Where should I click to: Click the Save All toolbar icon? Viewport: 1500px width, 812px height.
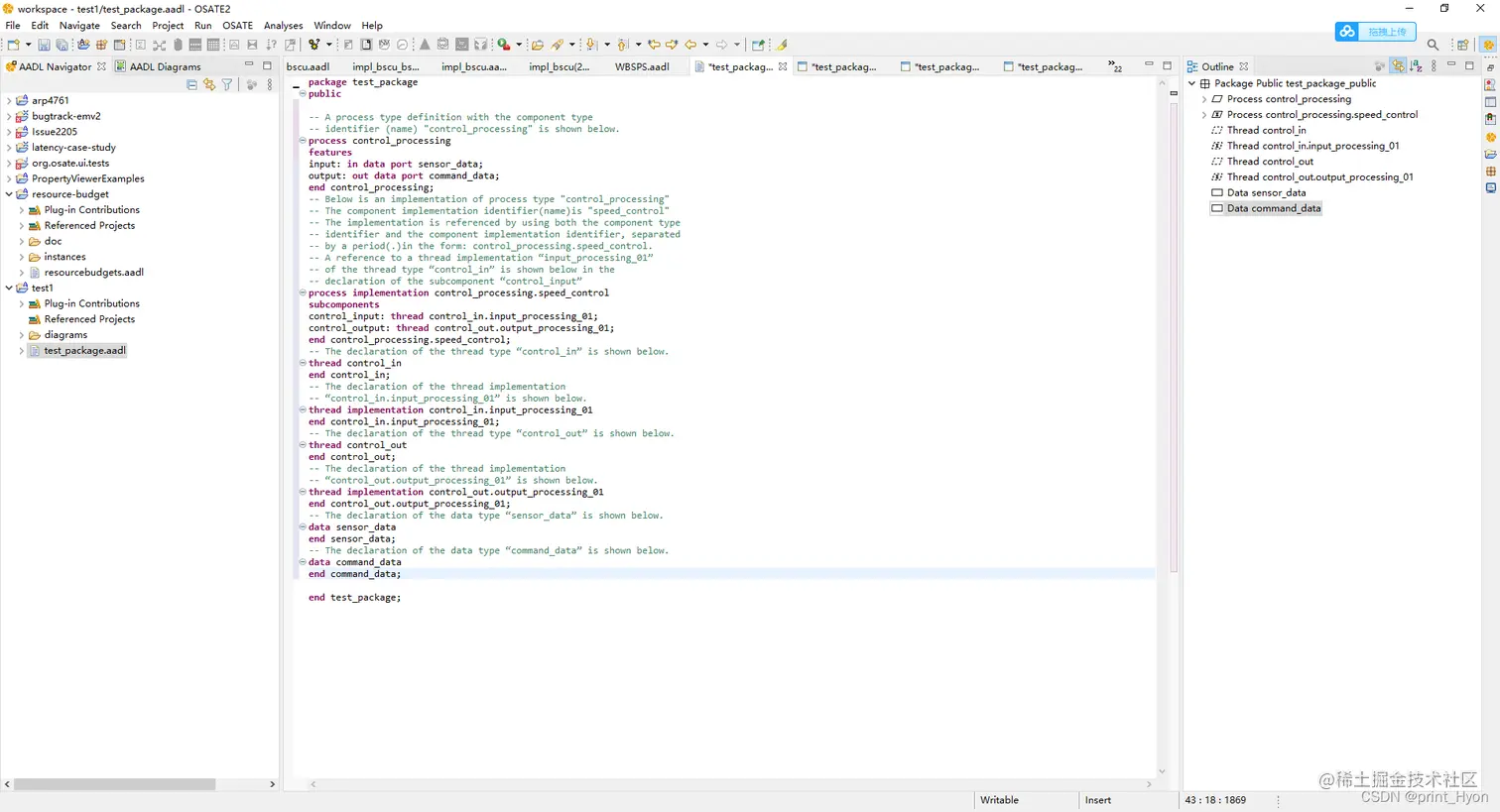tap(62, 45)
